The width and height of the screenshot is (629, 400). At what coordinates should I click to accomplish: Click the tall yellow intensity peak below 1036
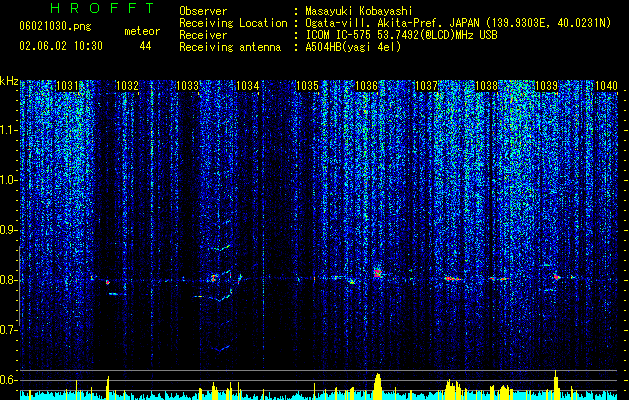point(377,386)
